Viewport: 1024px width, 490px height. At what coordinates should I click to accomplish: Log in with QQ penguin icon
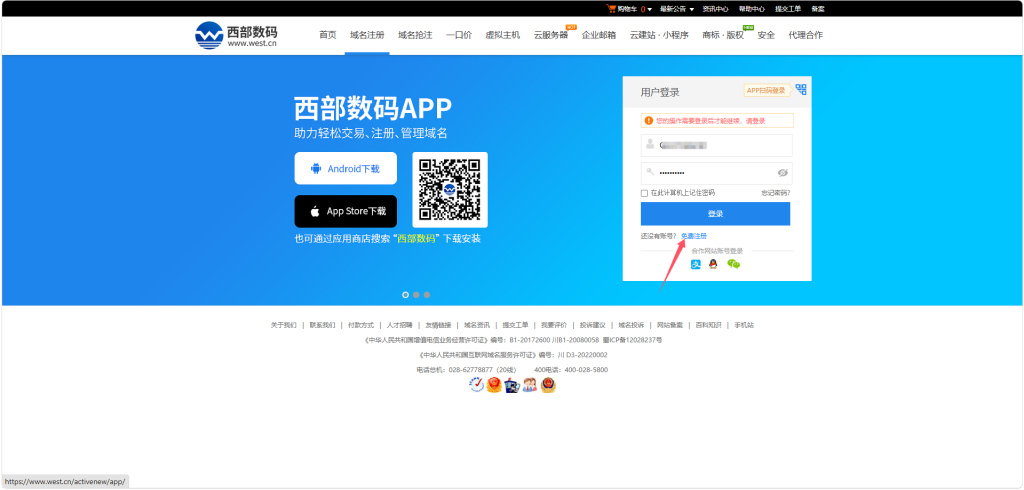pyautogui.click(x=713, y=264)
